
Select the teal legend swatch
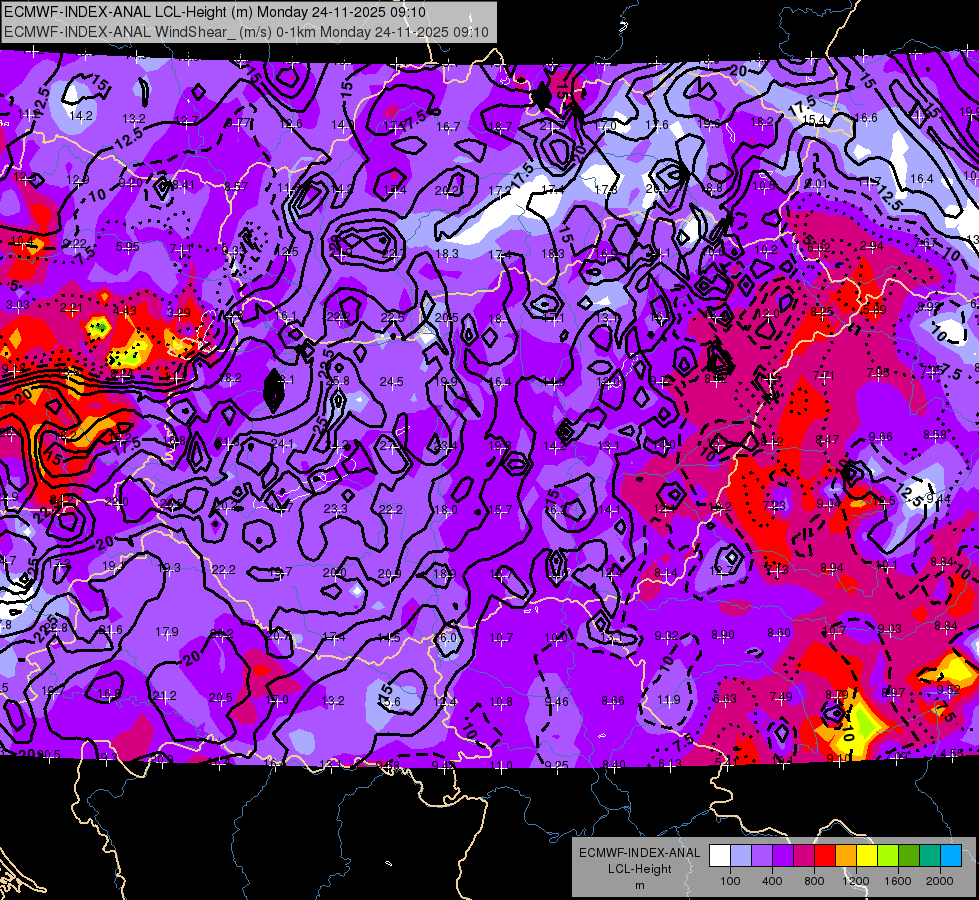(x=930, y=856)
